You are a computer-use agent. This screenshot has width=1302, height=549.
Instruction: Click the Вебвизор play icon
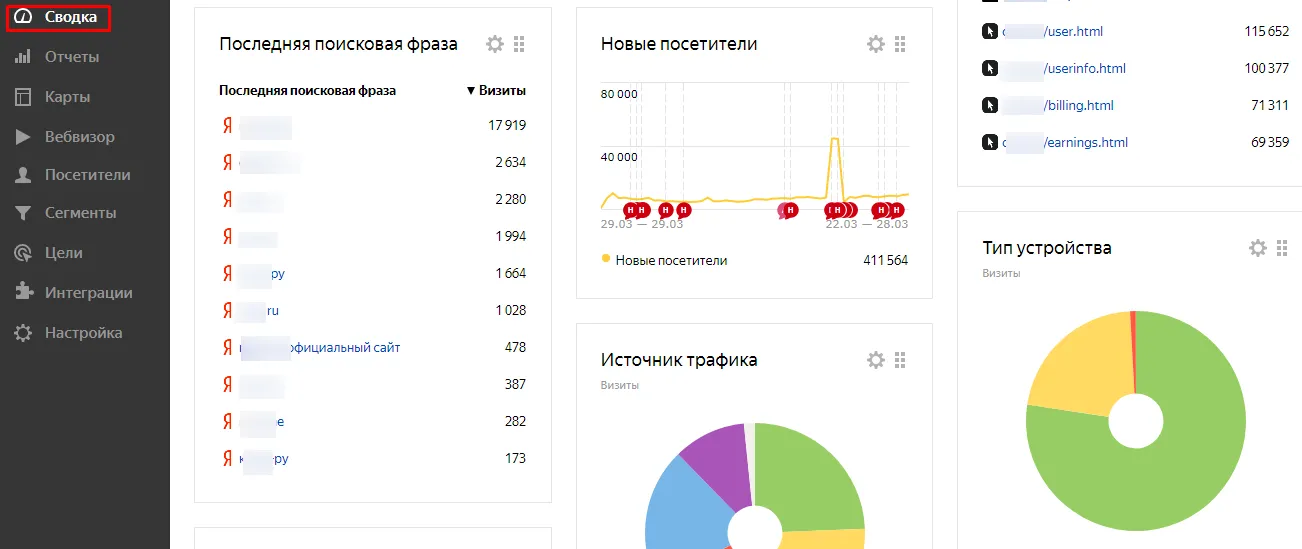pyautogui.click(x=23, y=137)
